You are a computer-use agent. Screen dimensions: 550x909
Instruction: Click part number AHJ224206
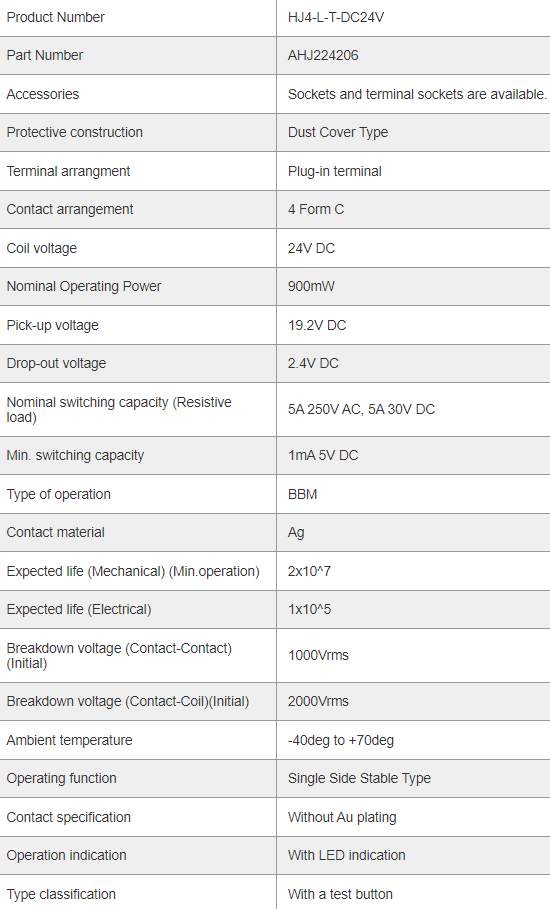coord(323,56)
